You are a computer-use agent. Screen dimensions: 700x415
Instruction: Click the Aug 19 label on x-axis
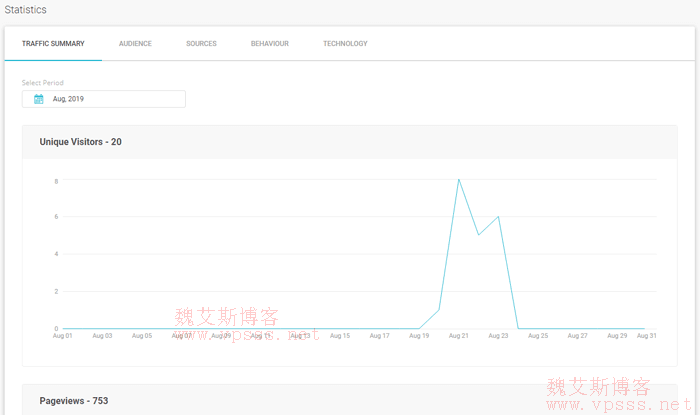(x=419, y=336)
